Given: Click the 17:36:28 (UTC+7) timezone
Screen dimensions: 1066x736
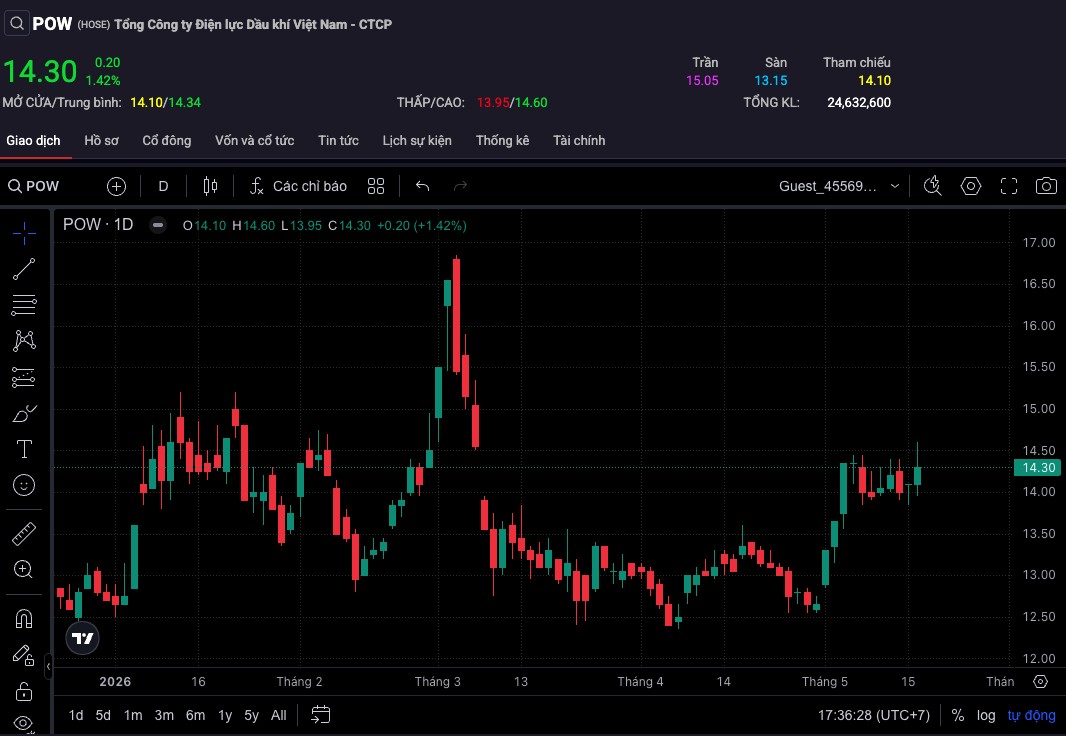Looking at the screenshot, I should click(874, 716).
